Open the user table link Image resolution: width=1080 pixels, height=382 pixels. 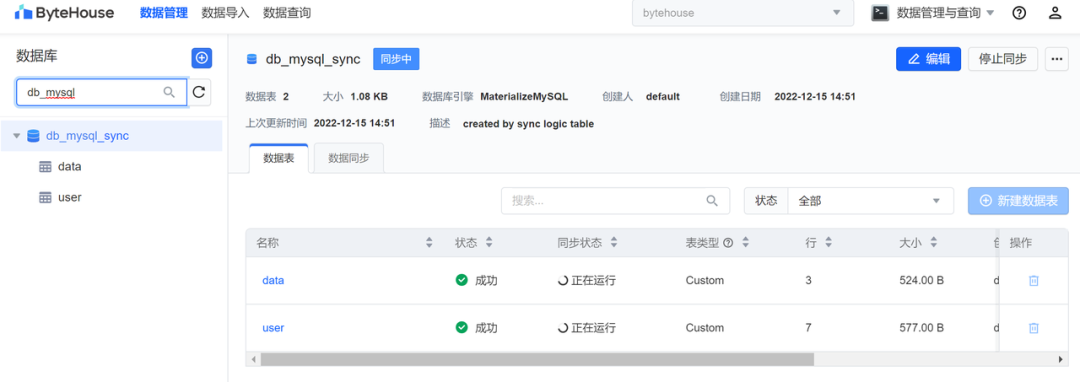pos(273,328)
